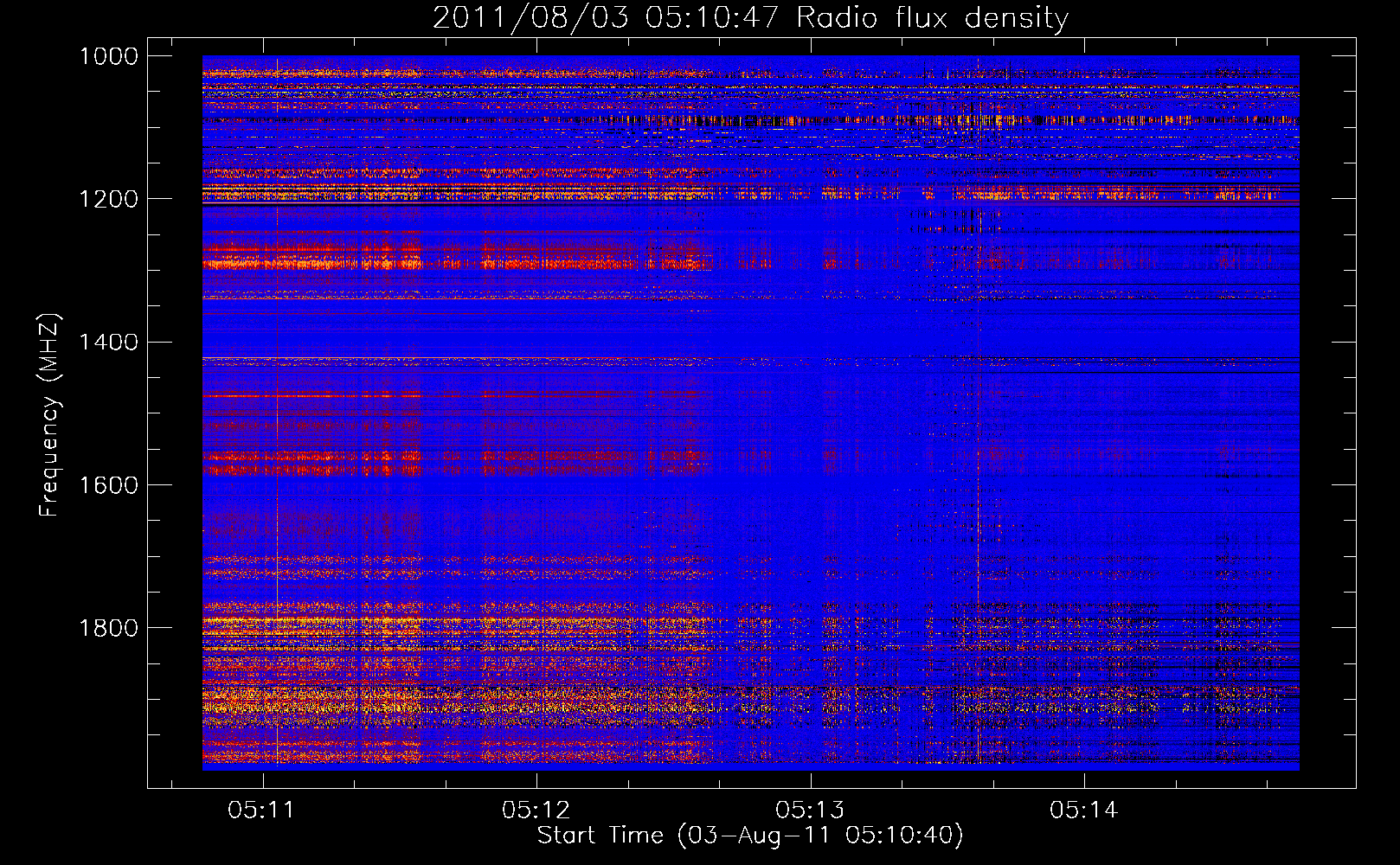1400x865 pixels.
Task: Click the 1200 frequency tick label
Action: pyautogui.click(x=108, y=199)
